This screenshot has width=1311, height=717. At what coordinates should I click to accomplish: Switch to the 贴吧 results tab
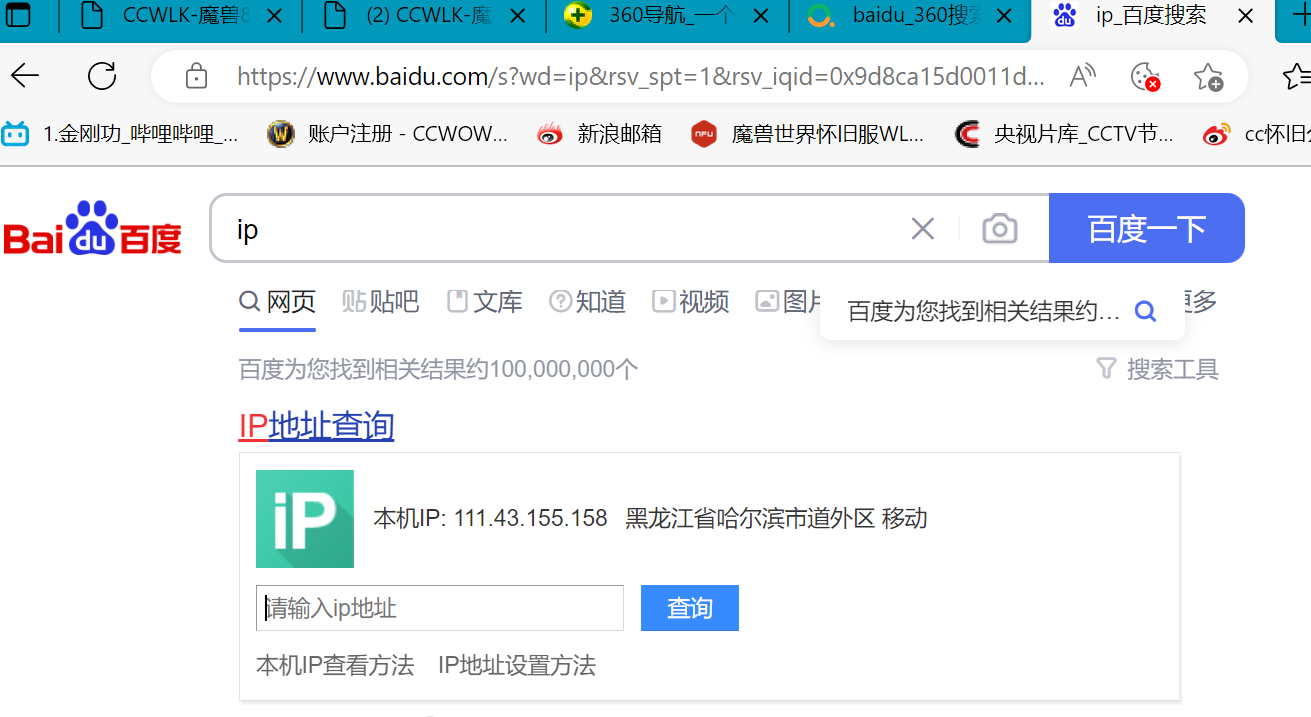[380, 302]
